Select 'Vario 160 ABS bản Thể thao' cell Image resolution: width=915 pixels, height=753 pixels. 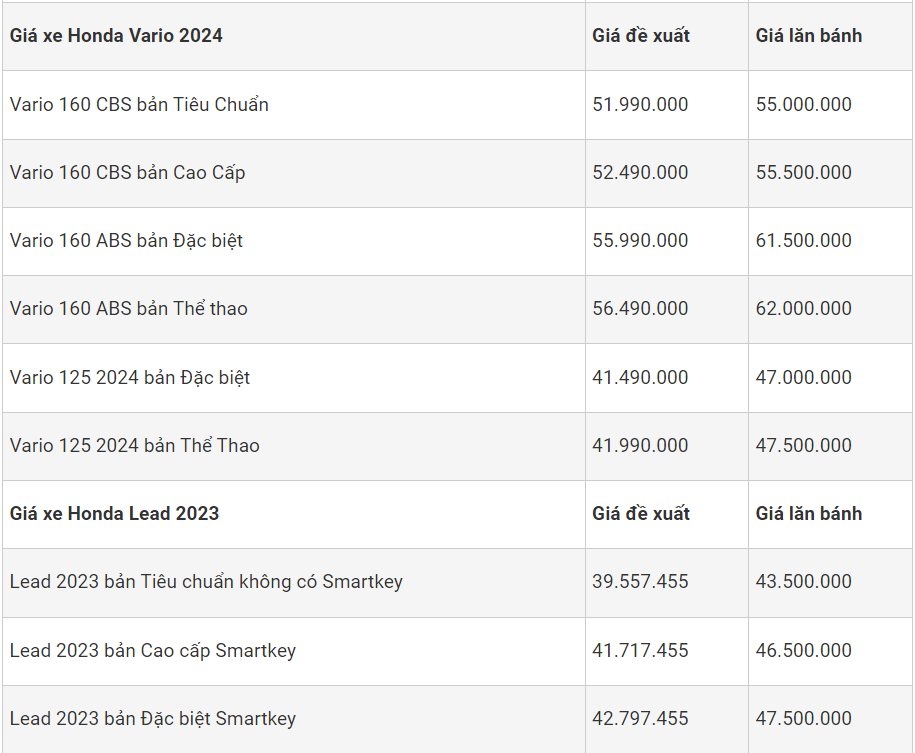coord(128,309)
